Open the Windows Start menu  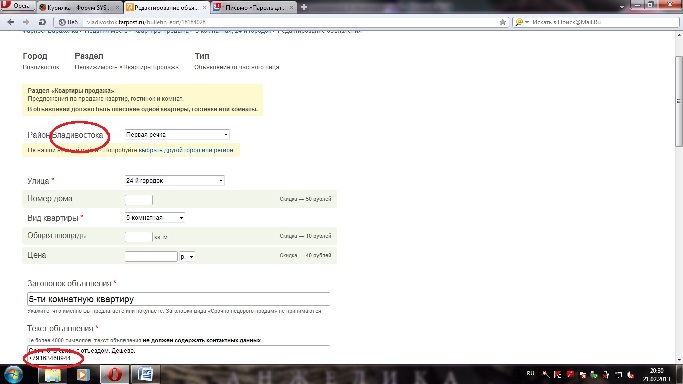pyautogui.click(x=13, y=374)
